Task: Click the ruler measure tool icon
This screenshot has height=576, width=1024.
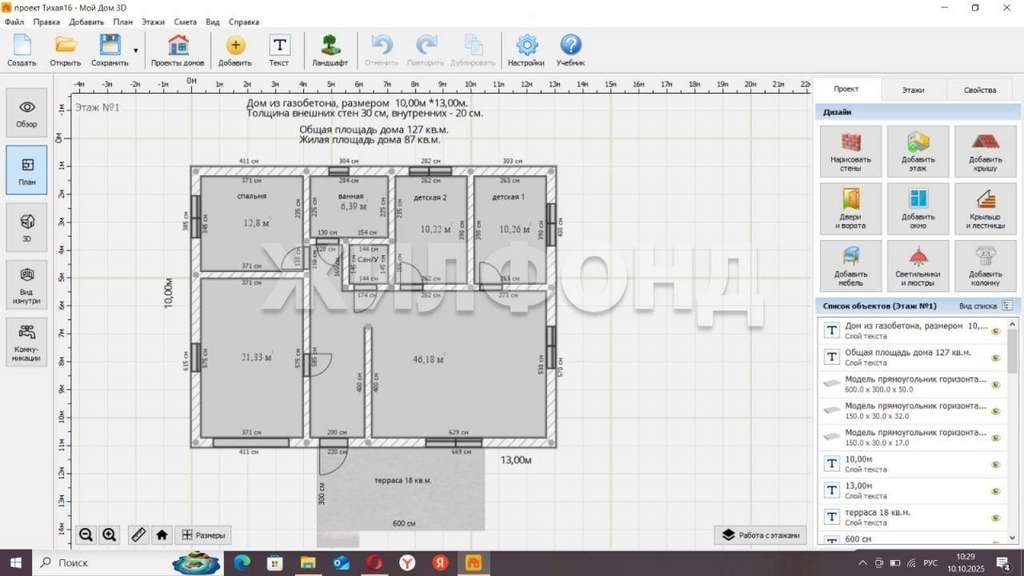Action: 138,535
